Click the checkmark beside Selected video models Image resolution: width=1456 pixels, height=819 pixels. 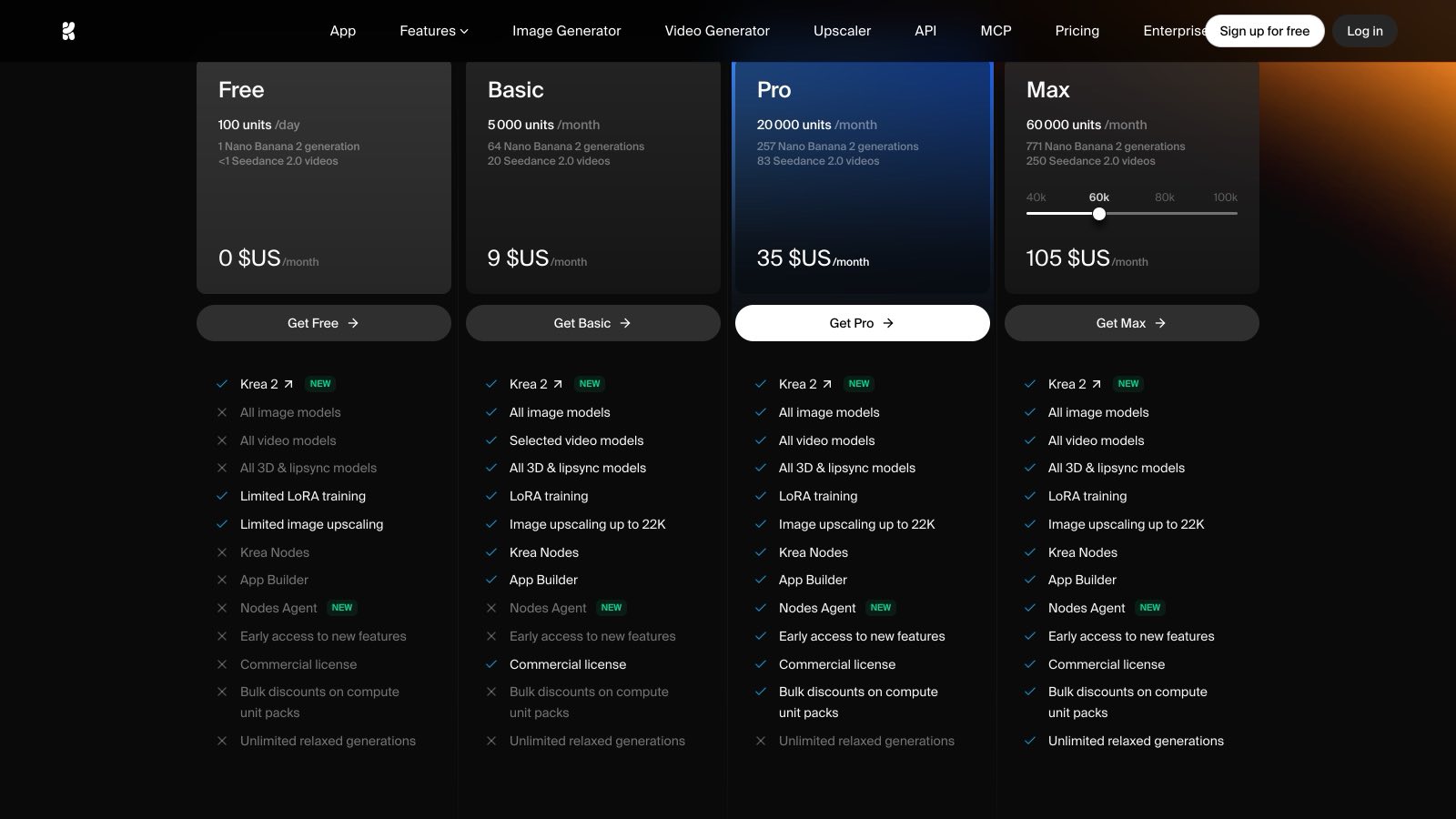(x=491, y=440)
